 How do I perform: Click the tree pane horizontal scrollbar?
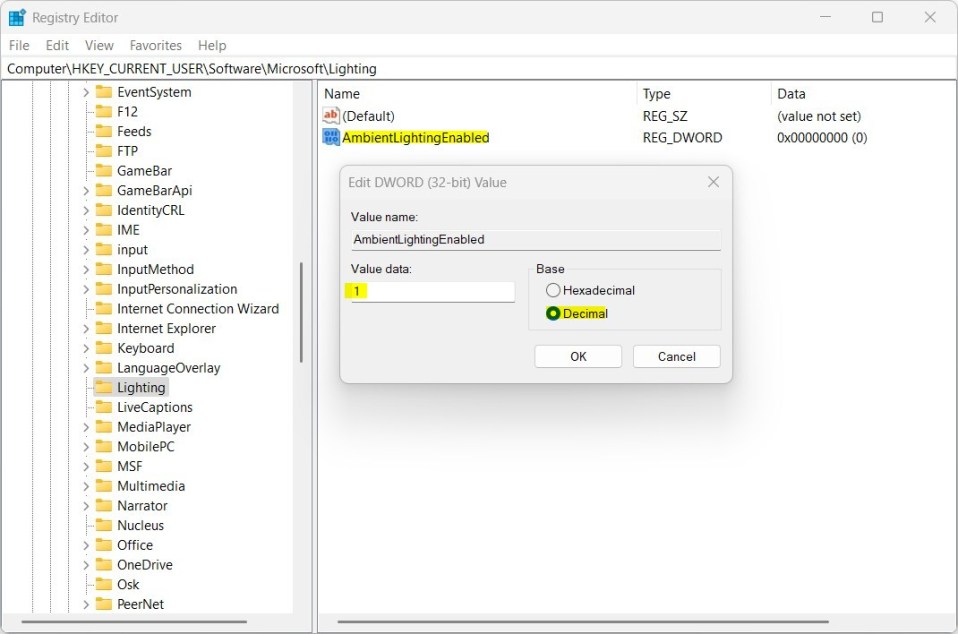(134, 622)
